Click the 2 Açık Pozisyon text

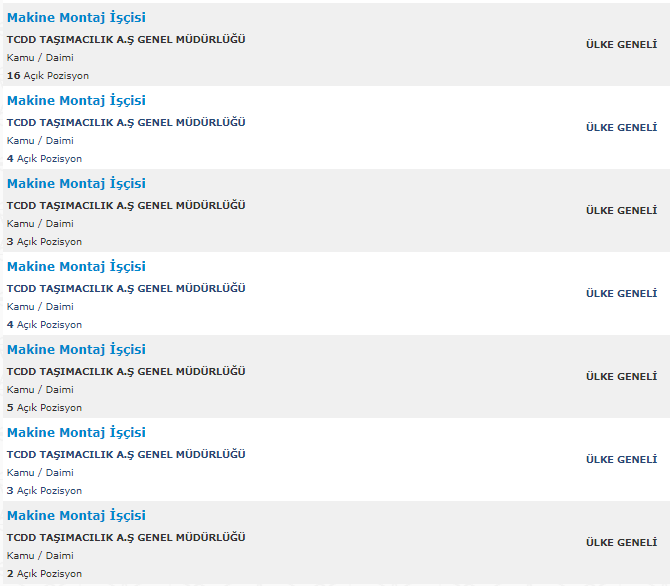pyautogui.click(x=44, y=573)
